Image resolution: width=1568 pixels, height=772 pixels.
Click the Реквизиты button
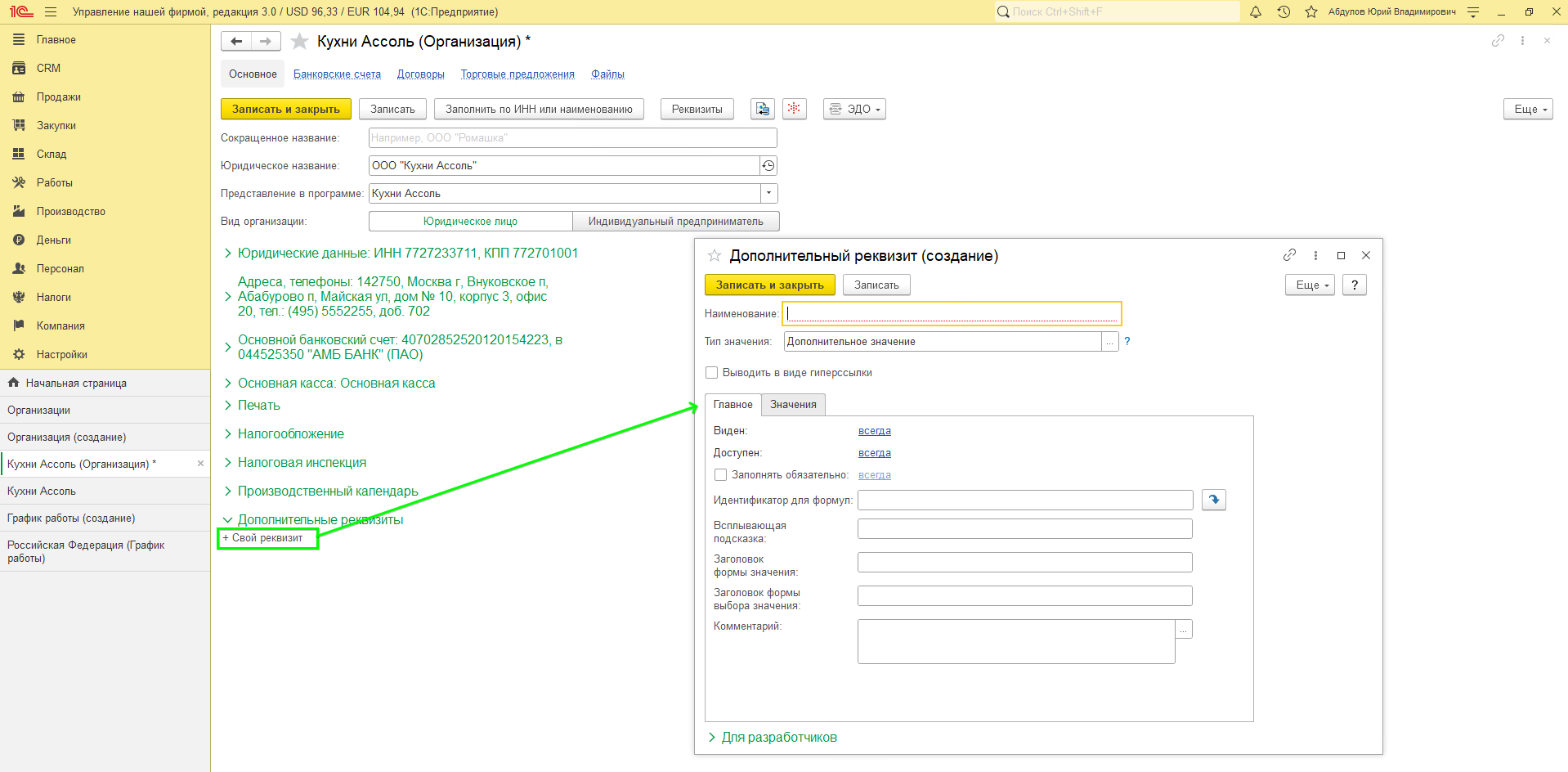(x=697, y=109)
